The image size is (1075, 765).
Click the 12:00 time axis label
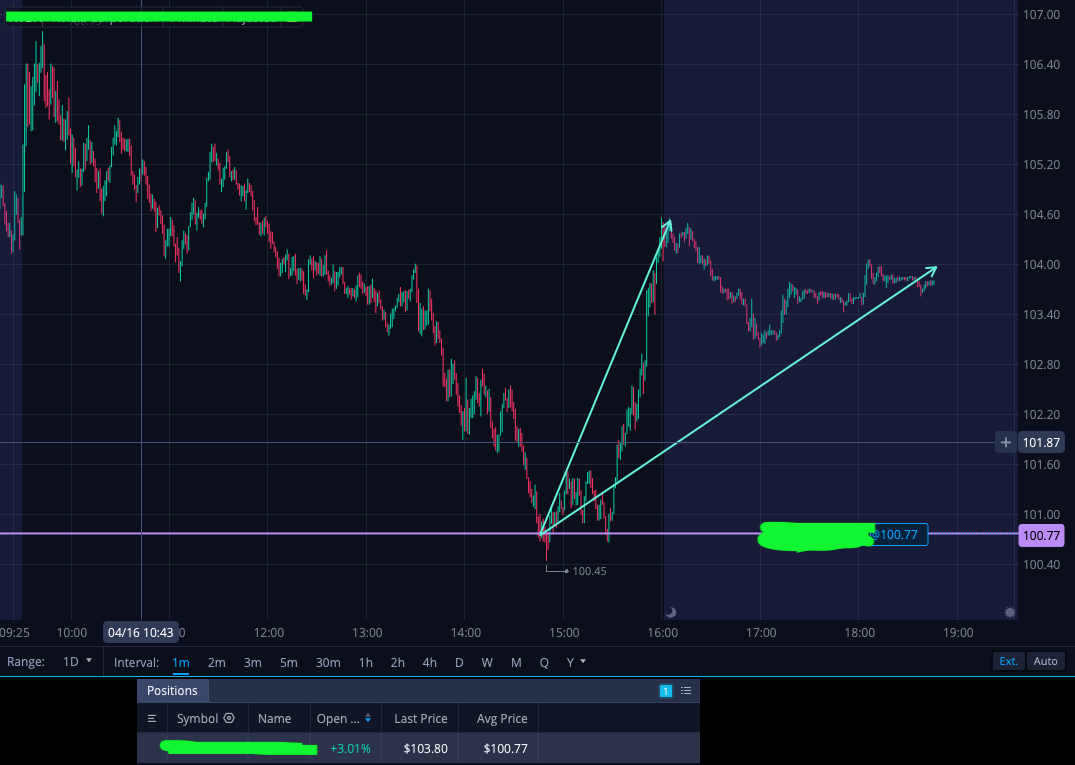click(x=268, y=632)
